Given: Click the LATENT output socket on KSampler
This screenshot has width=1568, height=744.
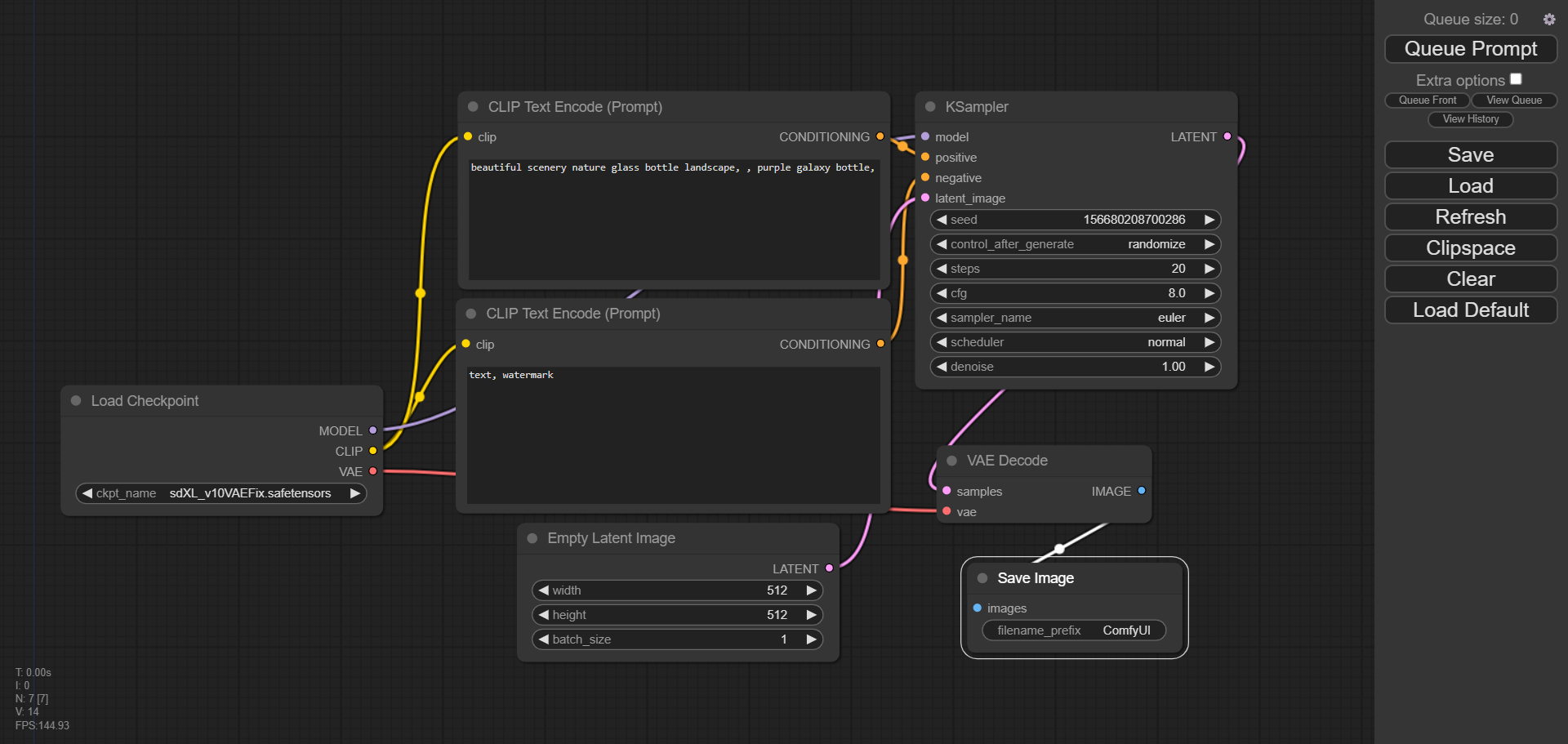Looking at the screenshot, I should click(1227, 136).
